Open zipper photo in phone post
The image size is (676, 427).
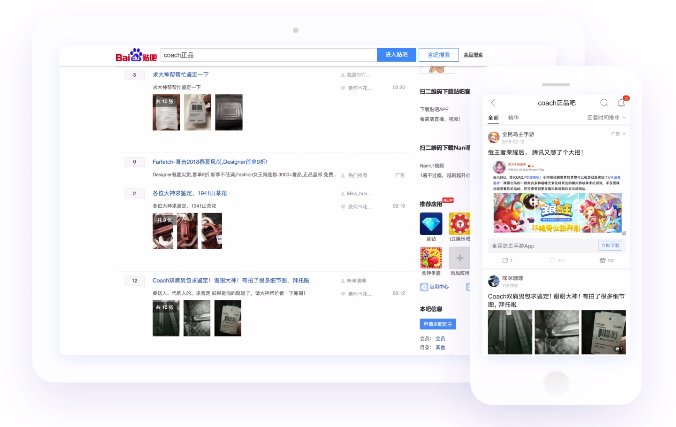(557, 332)
